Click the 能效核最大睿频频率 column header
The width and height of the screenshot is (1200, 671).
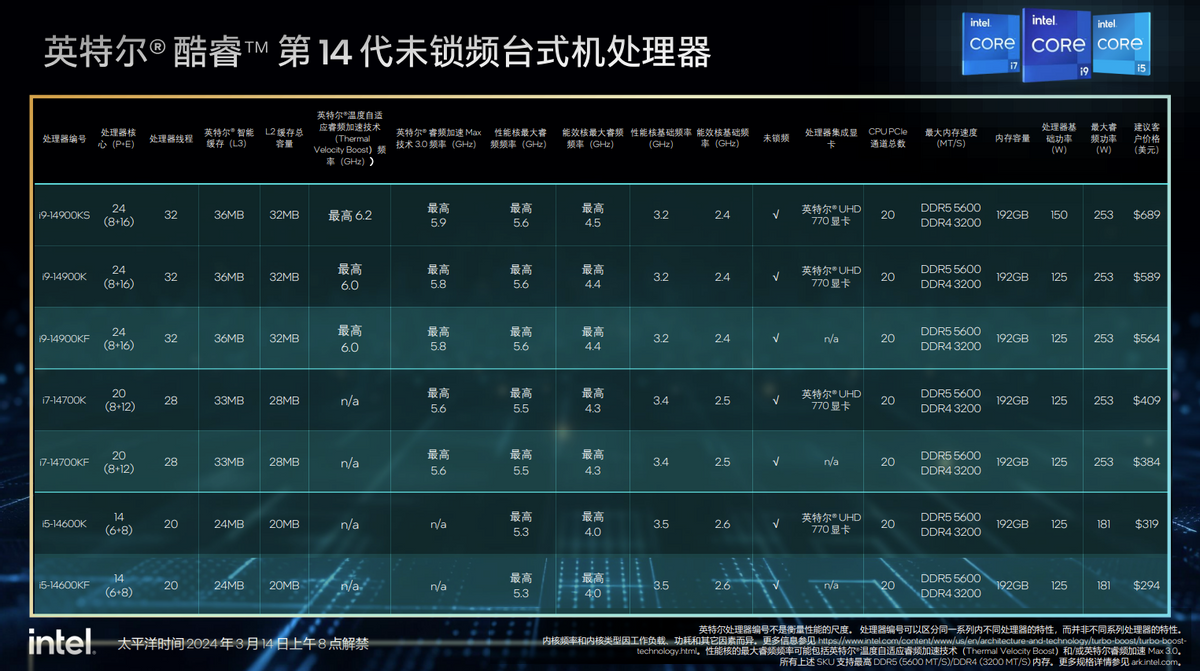point(593,139)
